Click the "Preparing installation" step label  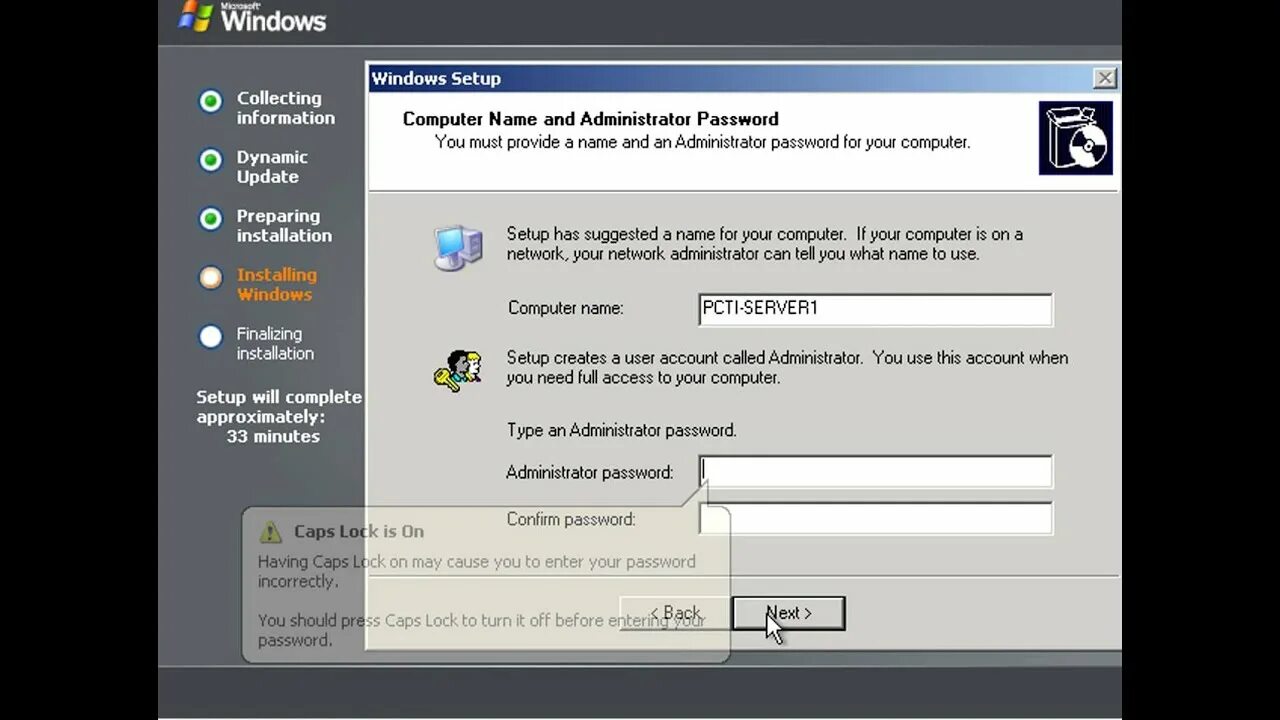284,226
